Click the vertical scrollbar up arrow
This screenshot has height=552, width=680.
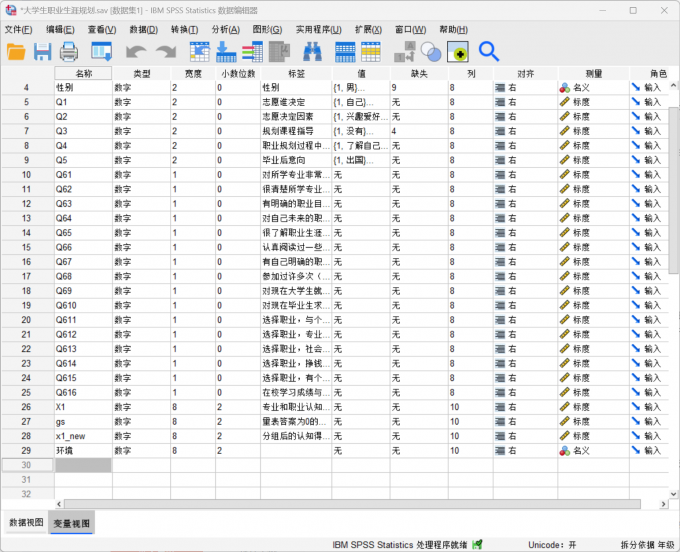(673, 85)
